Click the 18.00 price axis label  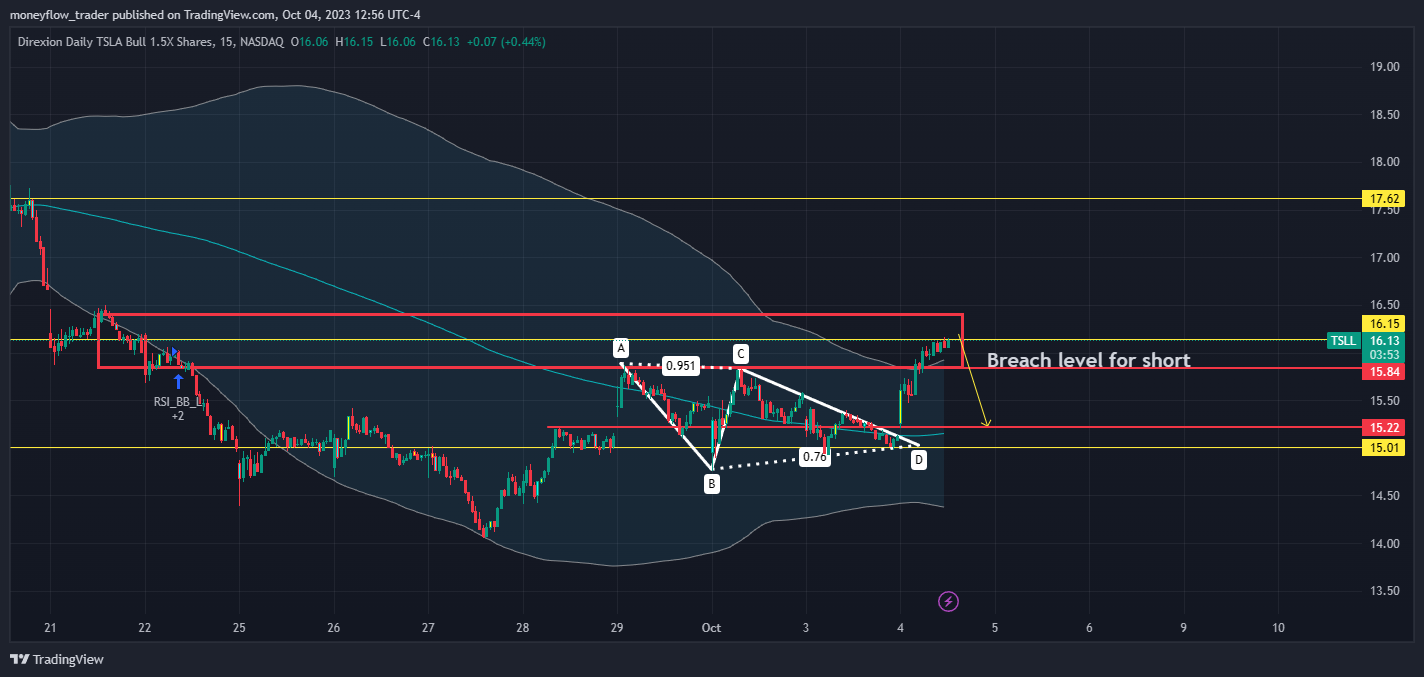tap(1384, 162)
